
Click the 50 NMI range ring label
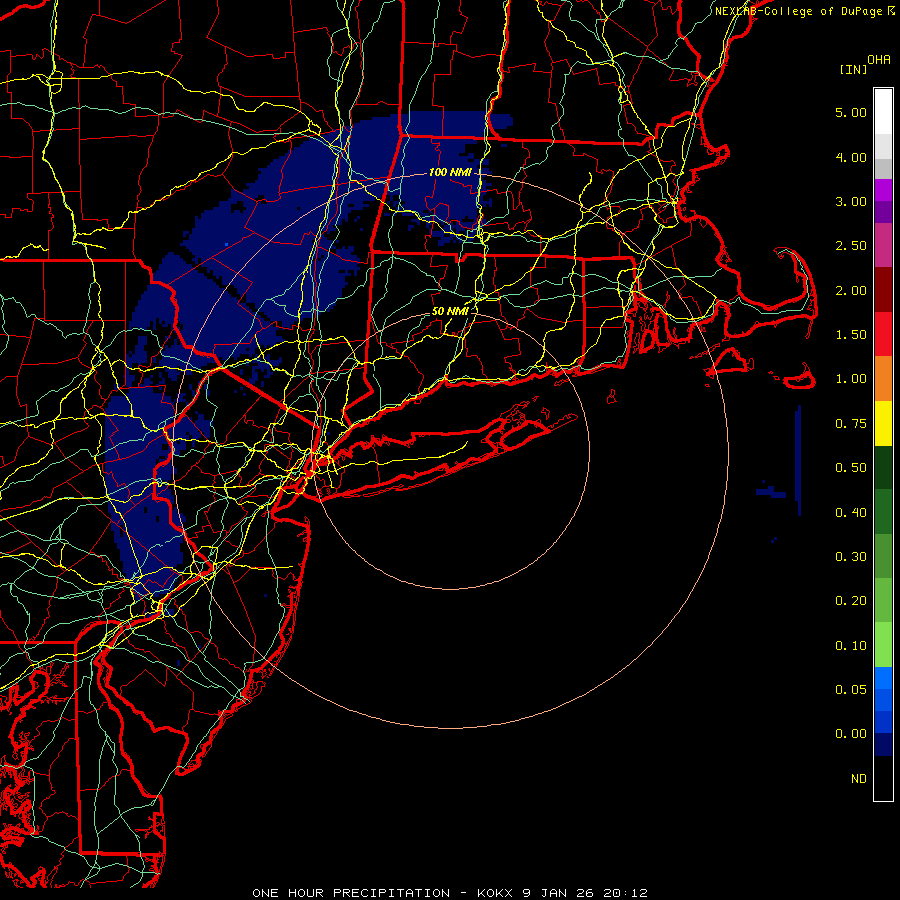point(450,311)
